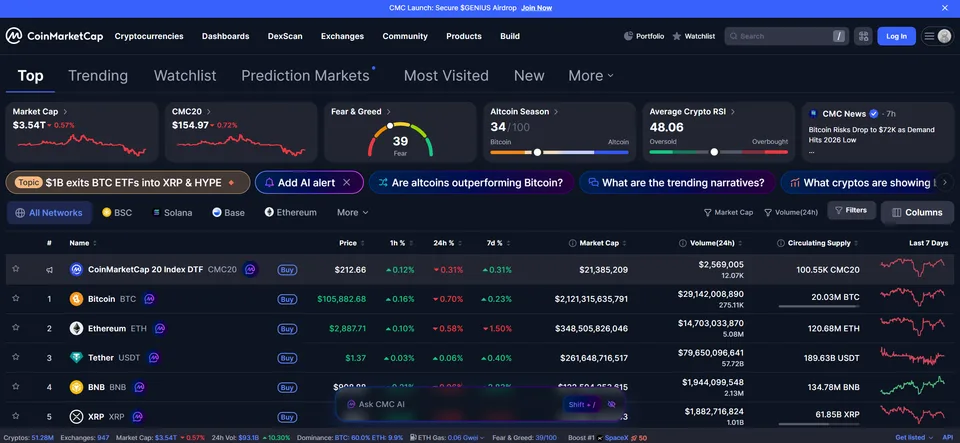Ask CMC AI about BNB via chat icon

click(140, 387)
